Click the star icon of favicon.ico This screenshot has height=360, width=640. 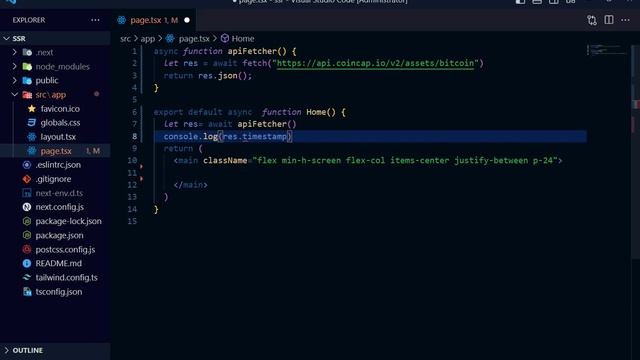32,109
